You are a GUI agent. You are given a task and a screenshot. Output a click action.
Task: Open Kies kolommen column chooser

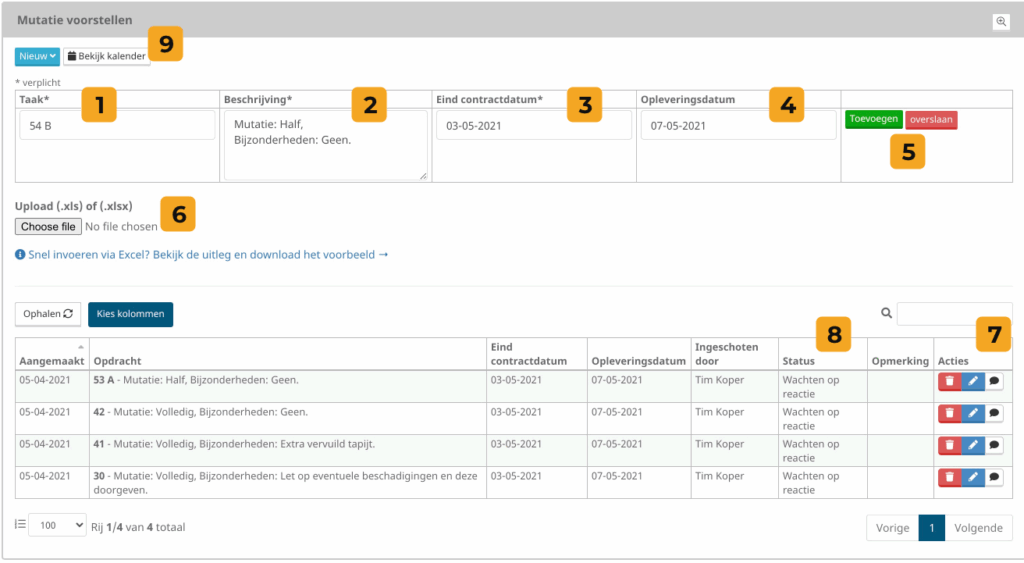pos(130,314)
